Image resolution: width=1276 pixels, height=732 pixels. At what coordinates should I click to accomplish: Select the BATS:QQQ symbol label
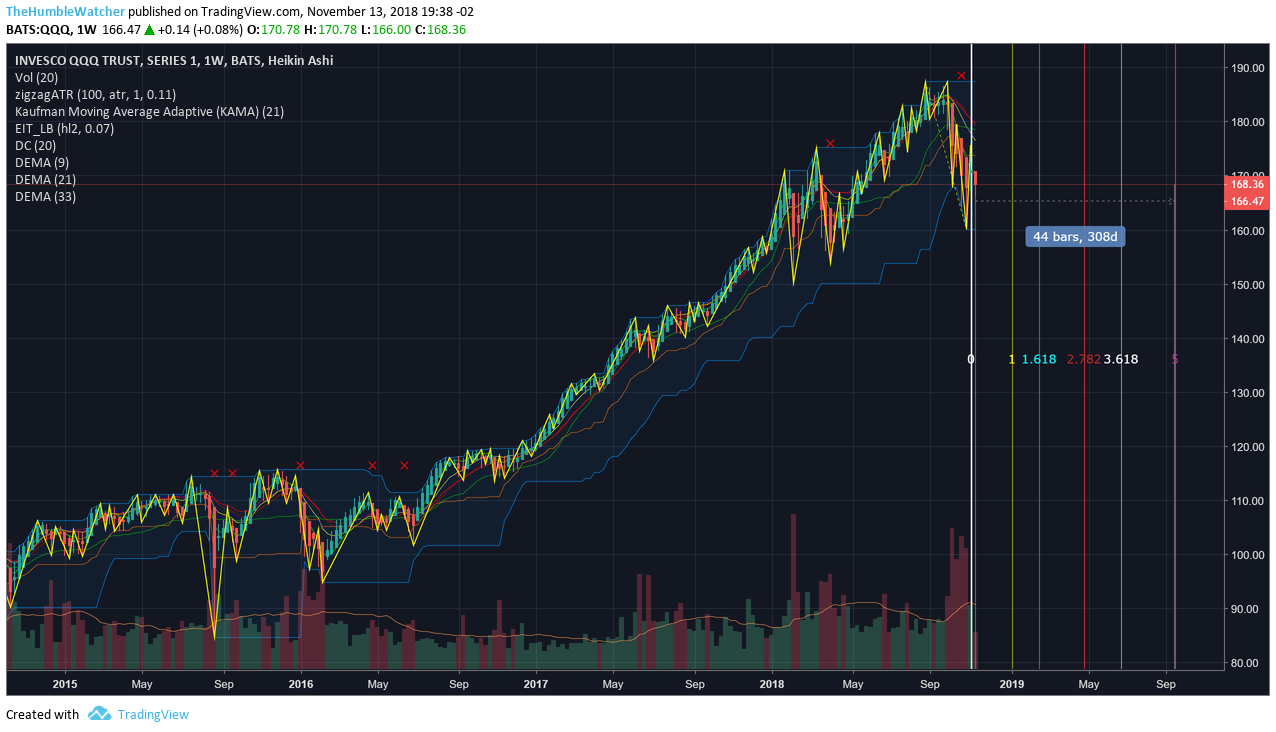(x=40, y=29)
